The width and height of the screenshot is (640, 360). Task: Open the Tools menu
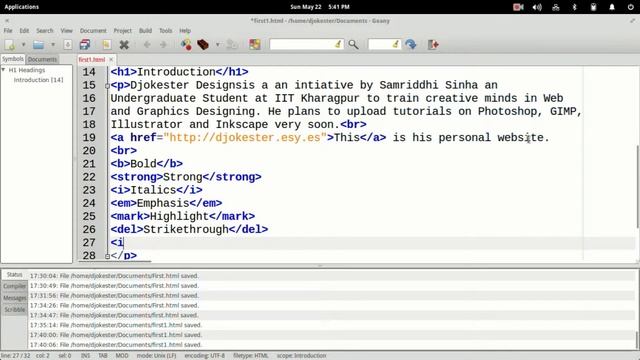pos(165,31)
